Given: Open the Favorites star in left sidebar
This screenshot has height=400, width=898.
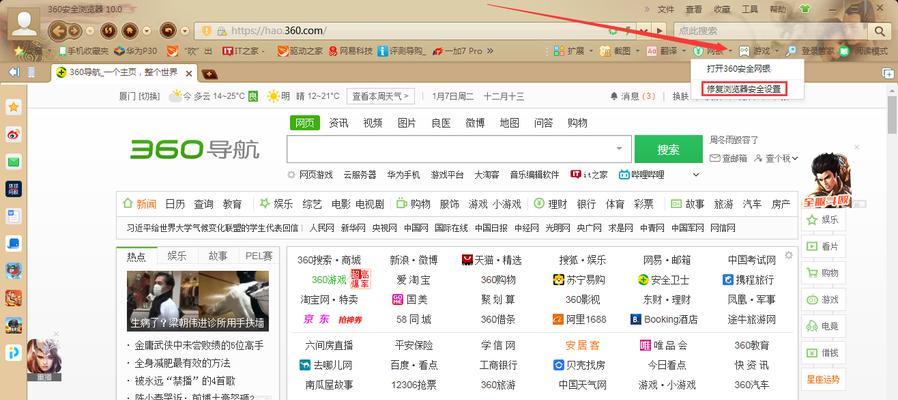Looking at the screenshot, I should tap(14, 107).
